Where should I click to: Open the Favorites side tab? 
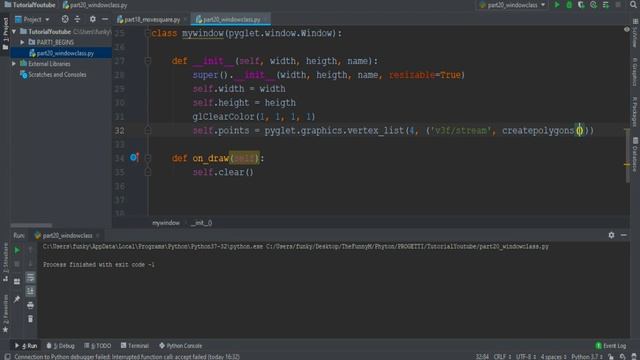click(x=5, y=313)
